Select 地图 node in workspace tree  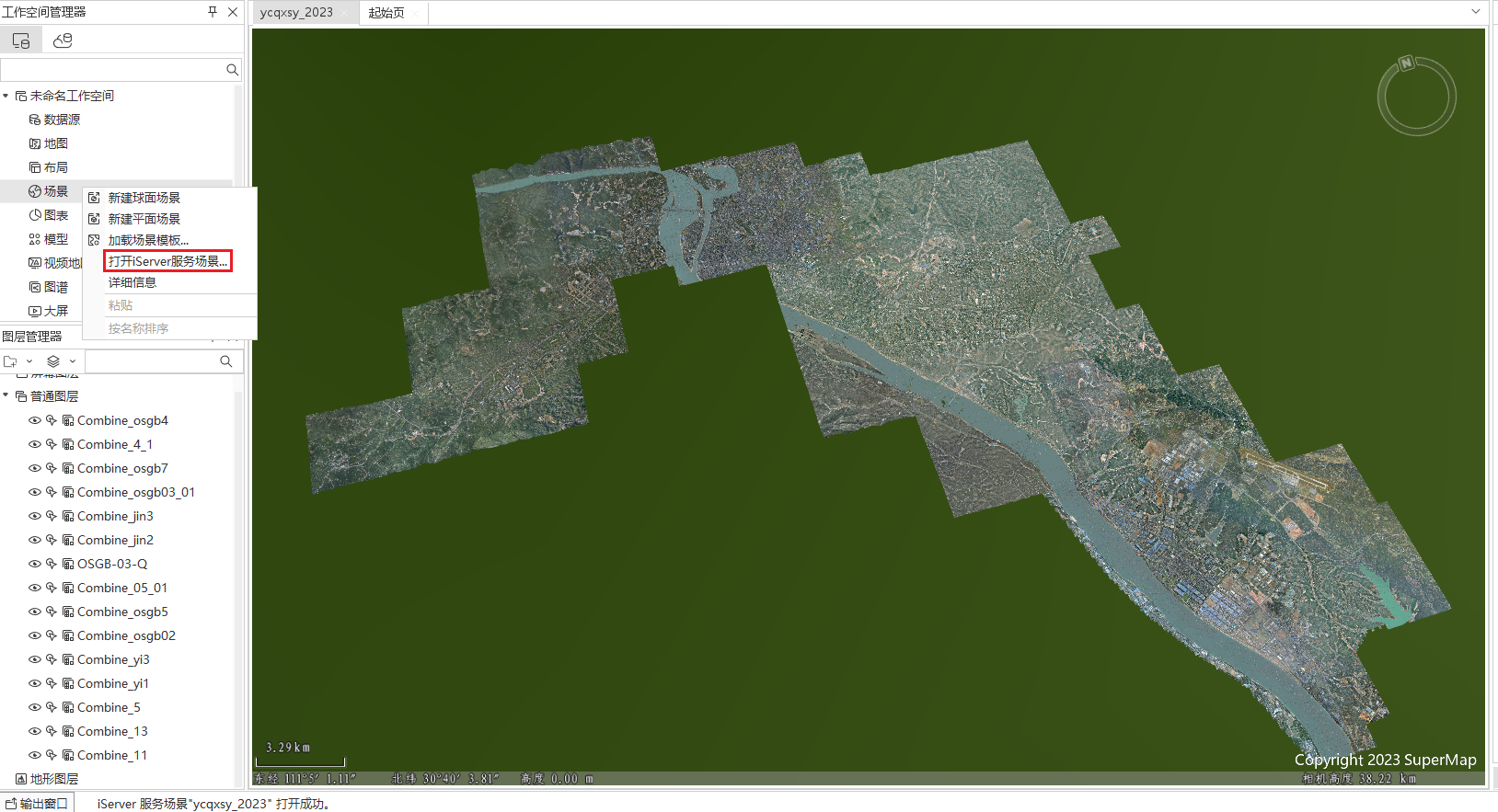55,143
